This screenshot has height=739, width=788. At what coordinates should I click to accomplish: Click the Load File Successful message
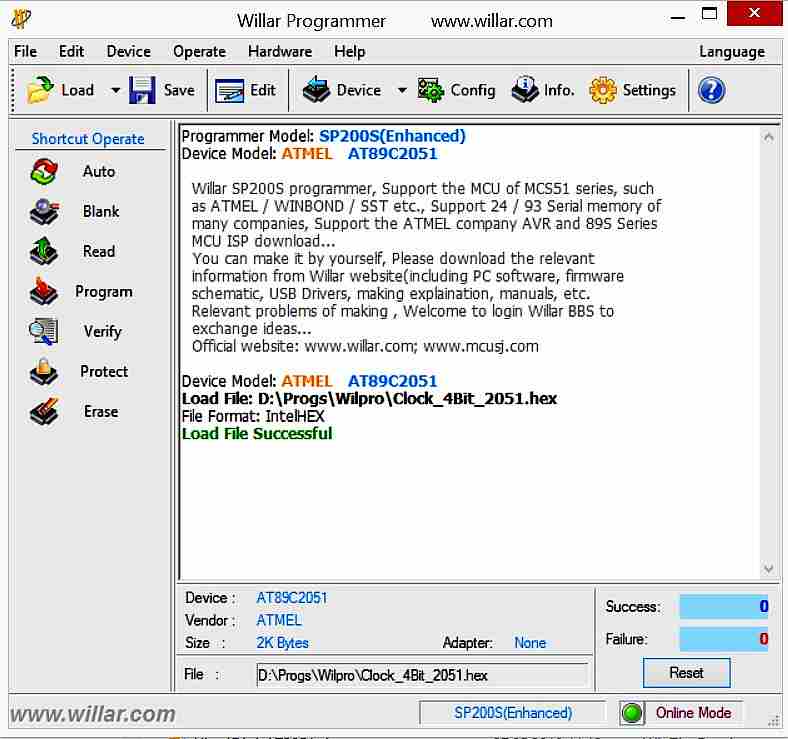tap(257, 433)
